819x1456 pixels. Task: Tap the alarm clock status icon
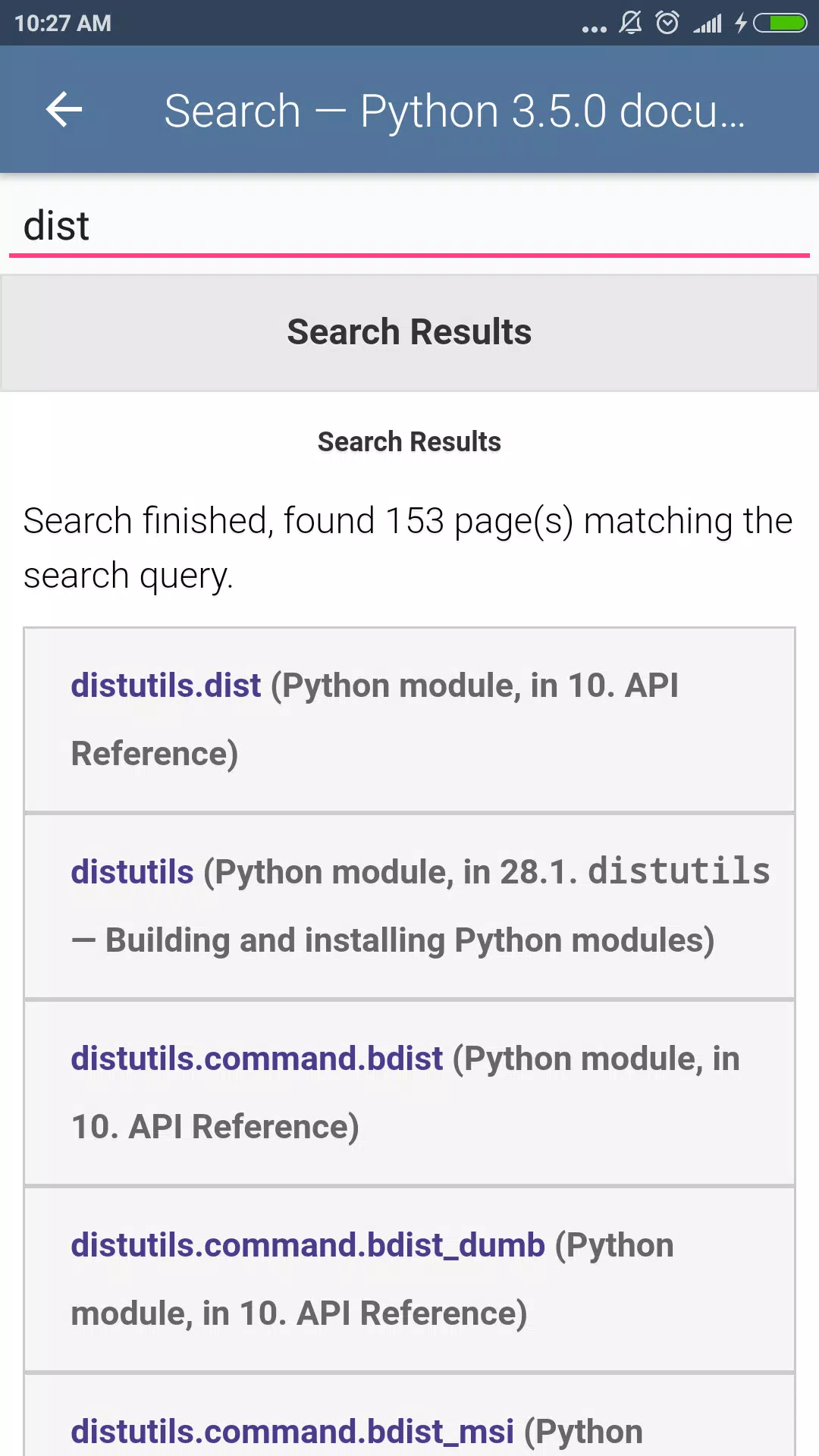pyautogui.click(x=667, y=23)
